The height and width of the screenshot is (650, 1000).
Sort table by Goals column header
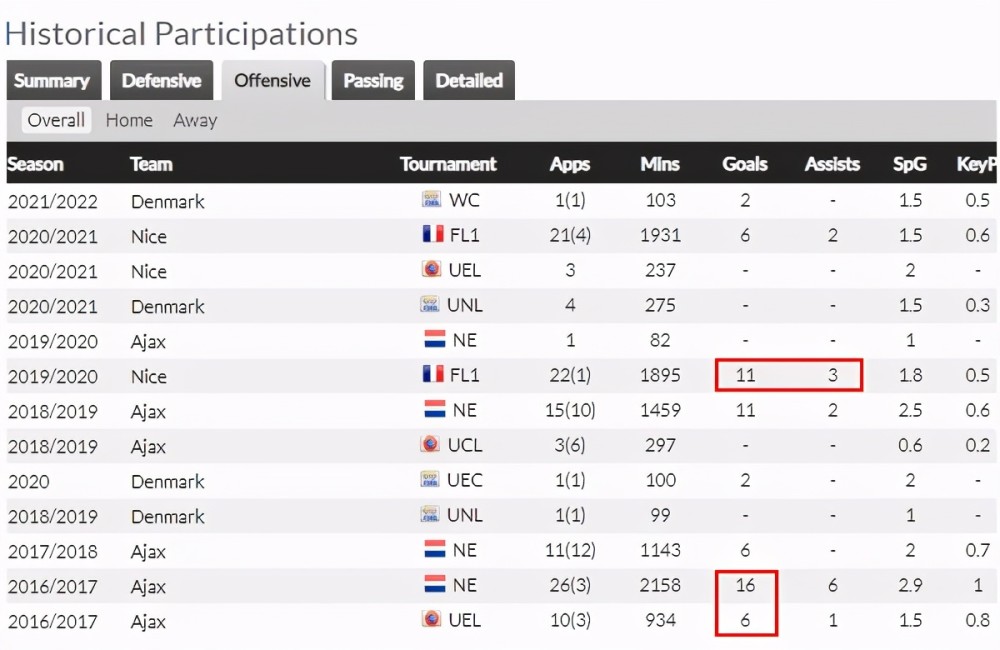coord(744,164)
